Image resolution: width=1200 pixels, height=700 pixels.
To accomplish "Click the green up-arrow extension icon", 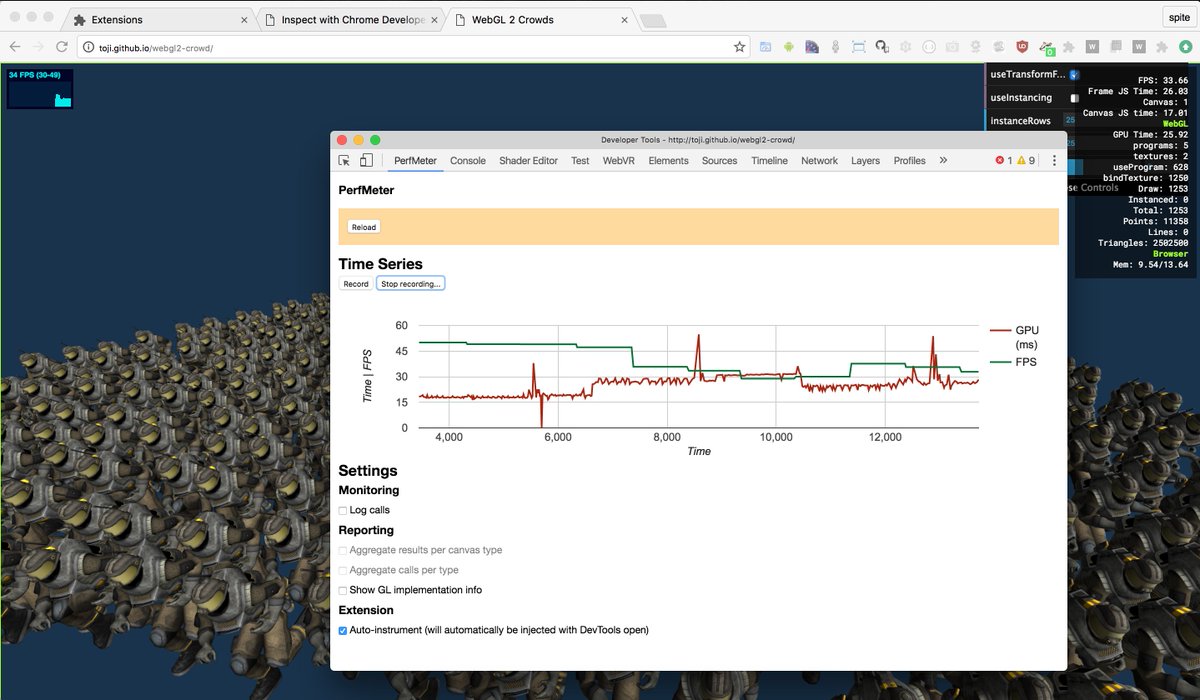I will tap(1185, 47).
